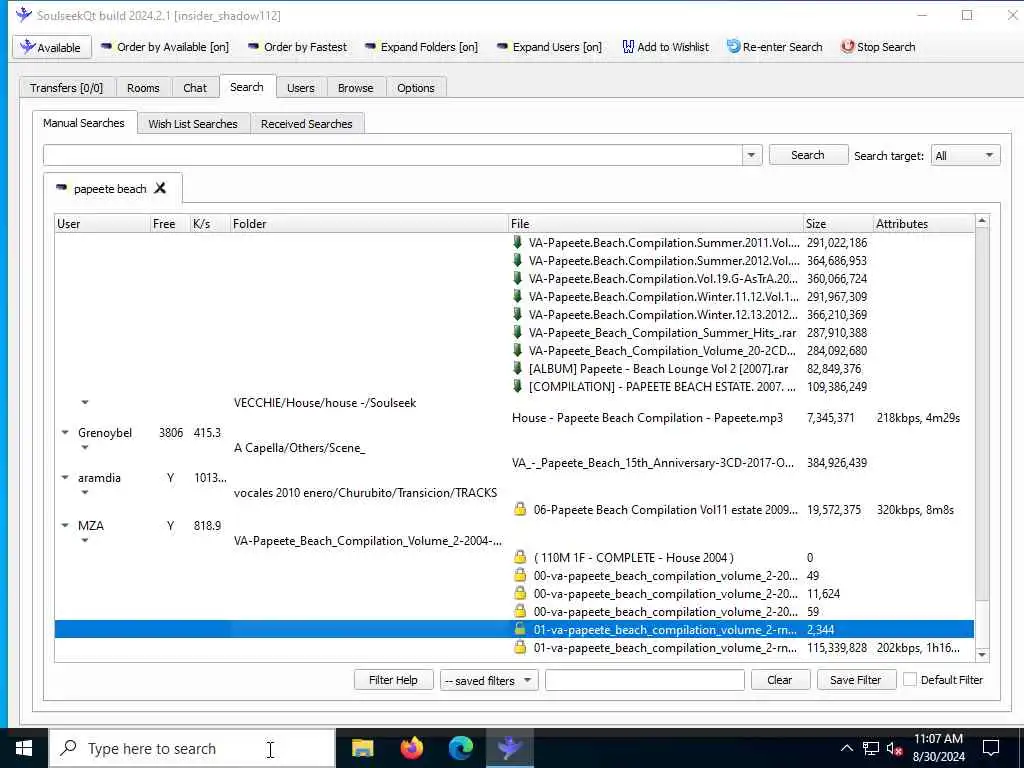The image size is (1024, 768).
Task: Open the saved filters dropdown
Action: [488, 680]
